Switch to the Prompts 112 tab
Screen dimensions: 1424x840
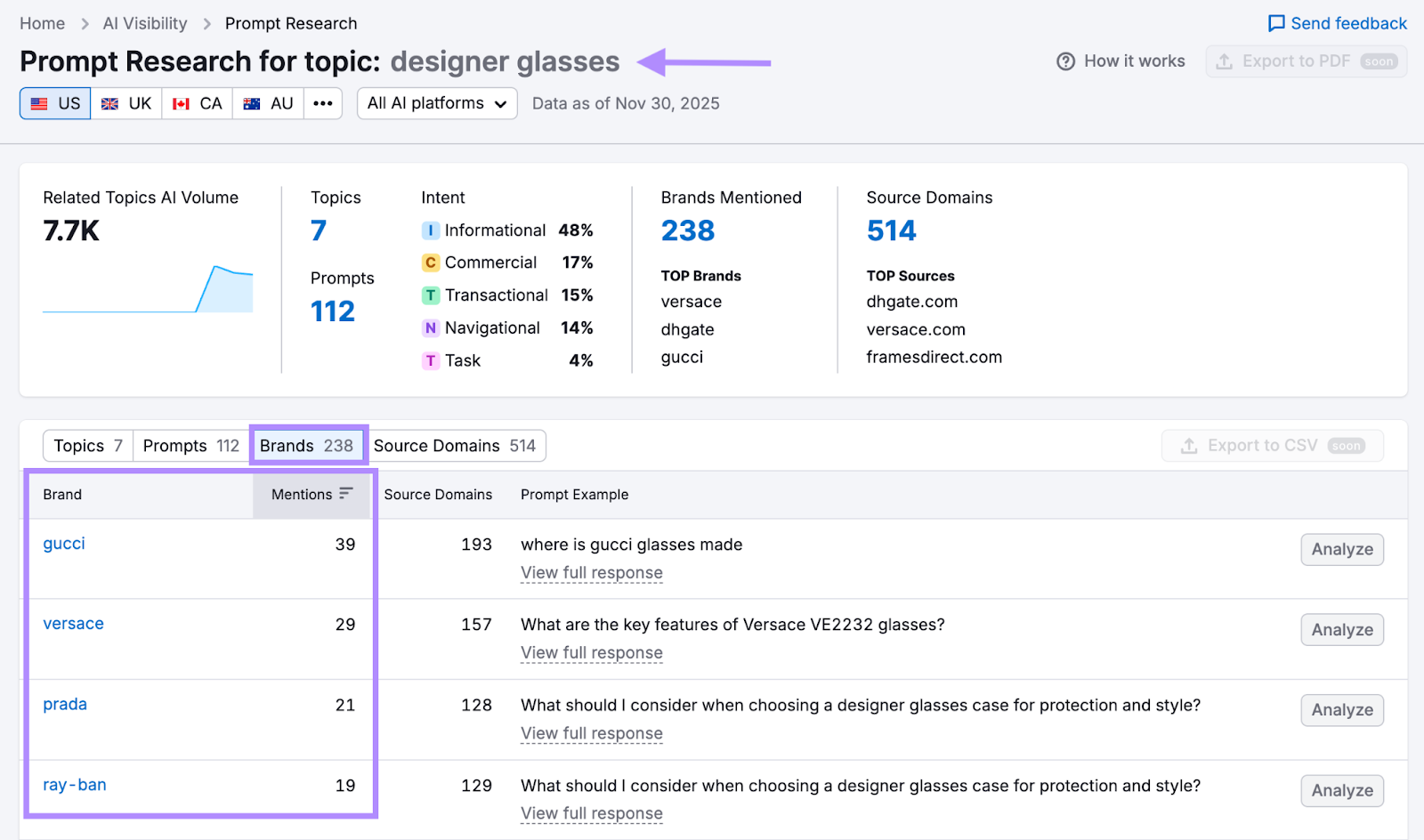tap(190, 445)
